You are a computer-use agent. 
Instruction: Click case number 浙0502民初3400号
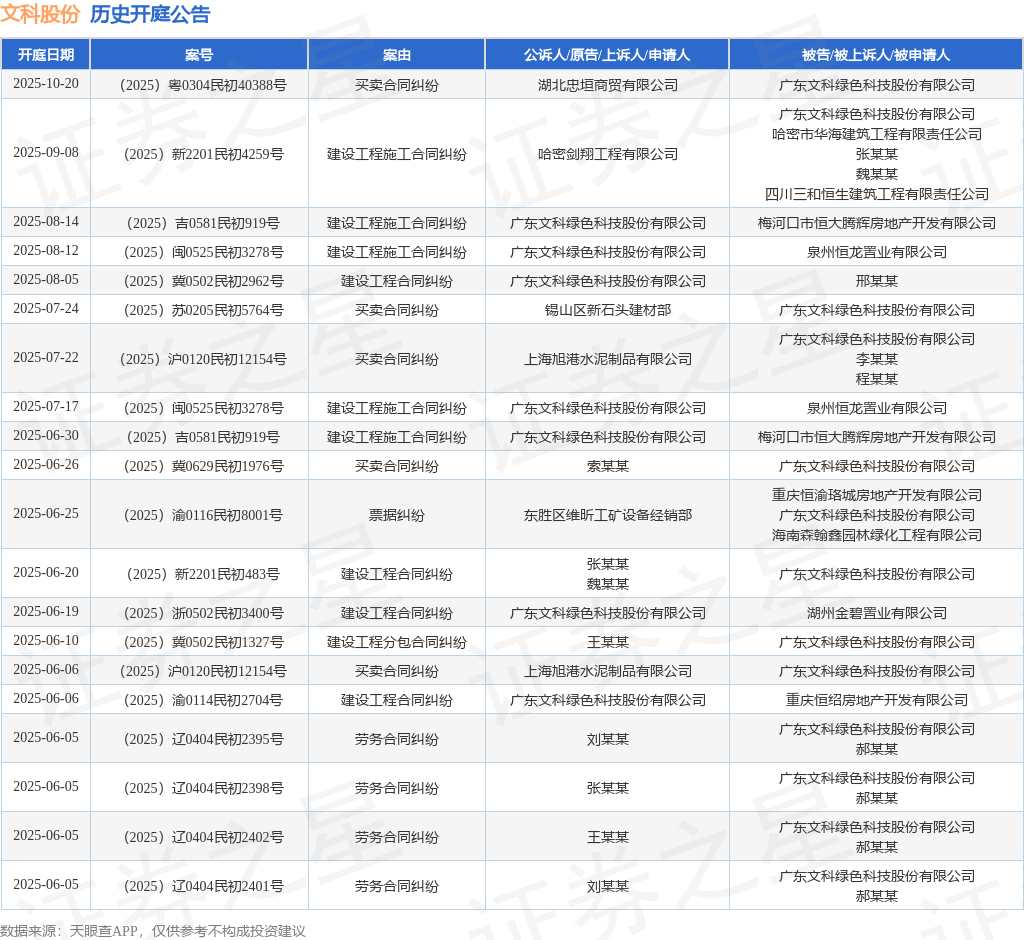click(x=203, y=613)
